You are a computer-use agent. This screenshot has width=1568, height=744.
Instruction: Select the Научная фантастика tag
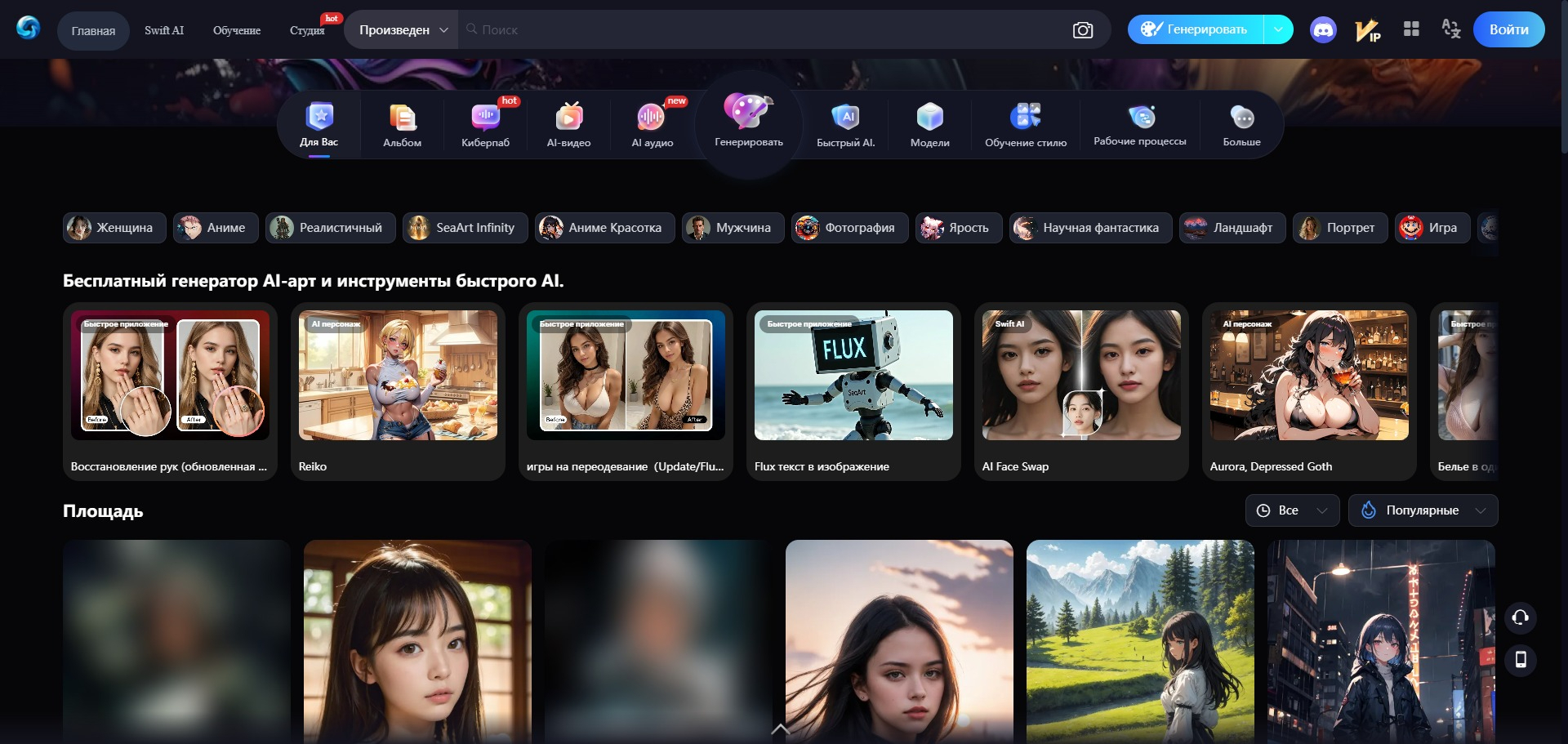coord(1090,228)
